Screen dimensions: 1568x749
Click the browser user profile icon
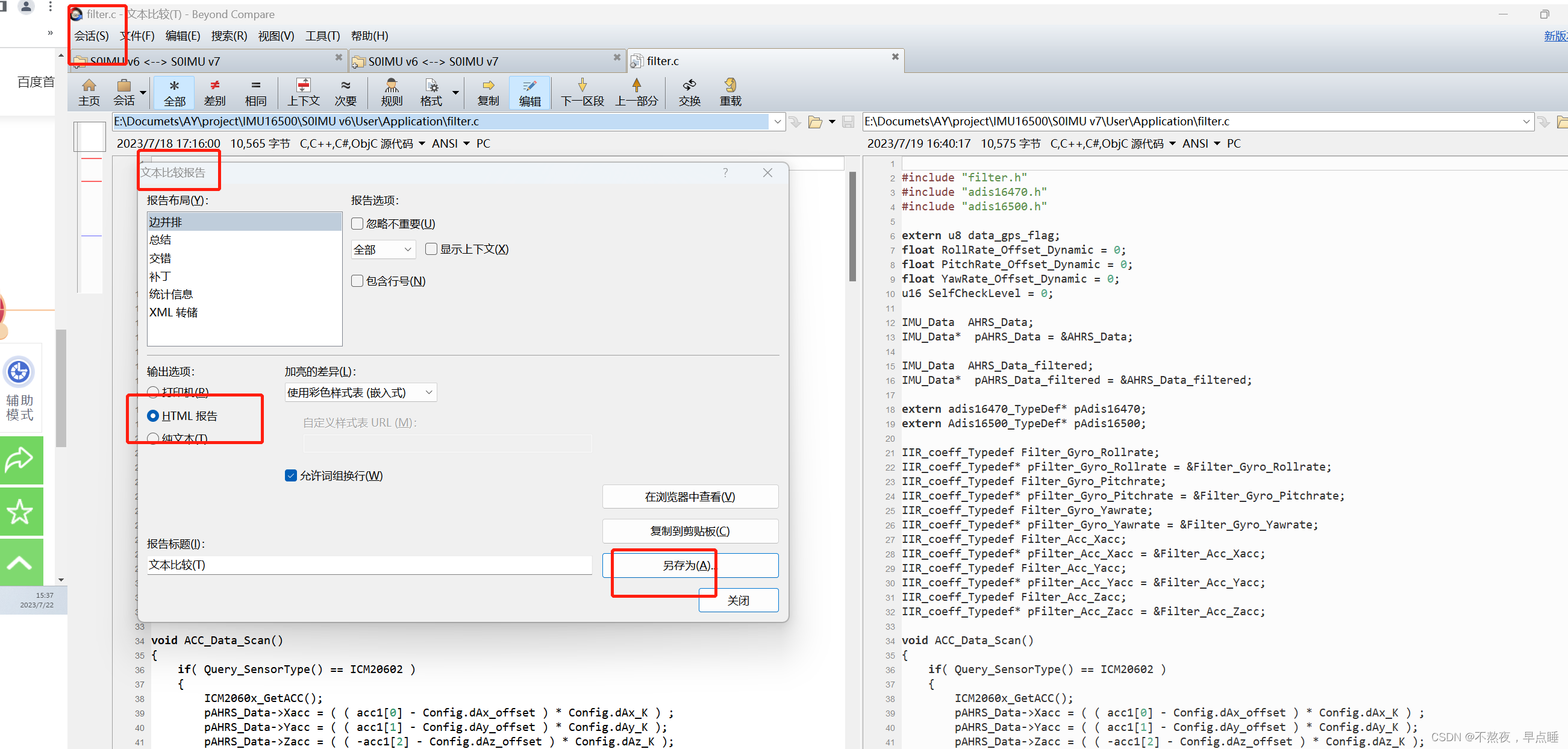pos(25,7)
